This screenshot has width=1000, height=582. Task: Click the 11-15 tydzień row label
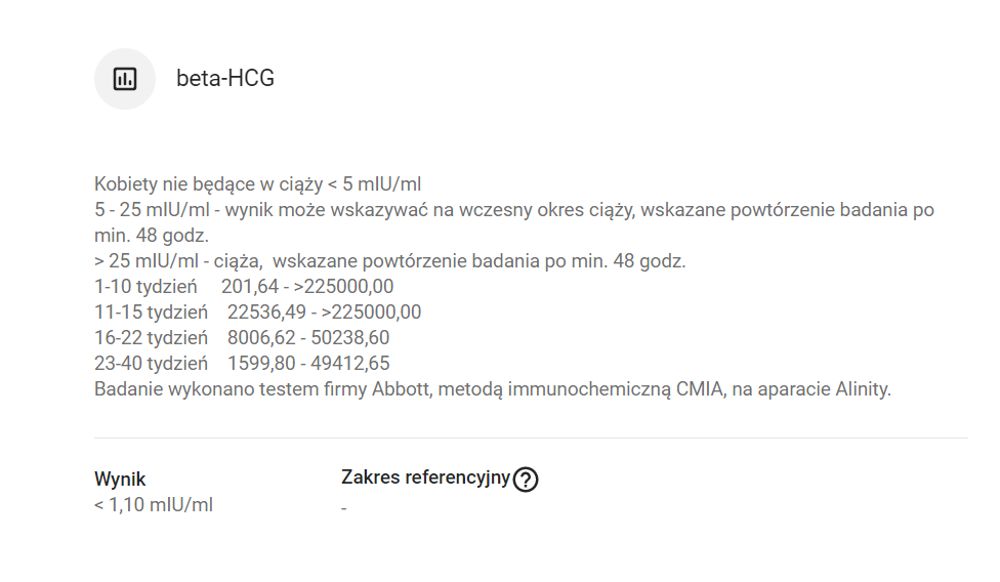coord(151,312)
